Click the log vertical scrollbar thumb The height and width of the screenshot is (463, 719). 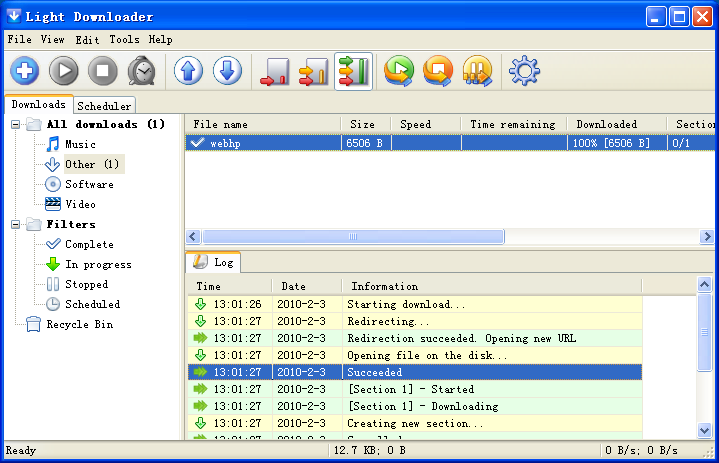(x=704, y=332)
